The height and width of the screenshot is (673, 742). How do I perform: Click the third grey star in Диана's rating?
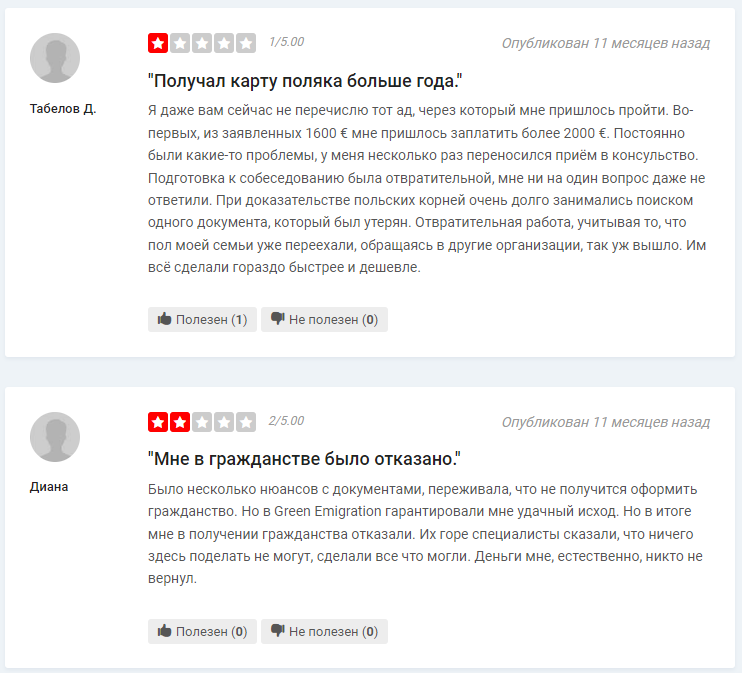202,422
